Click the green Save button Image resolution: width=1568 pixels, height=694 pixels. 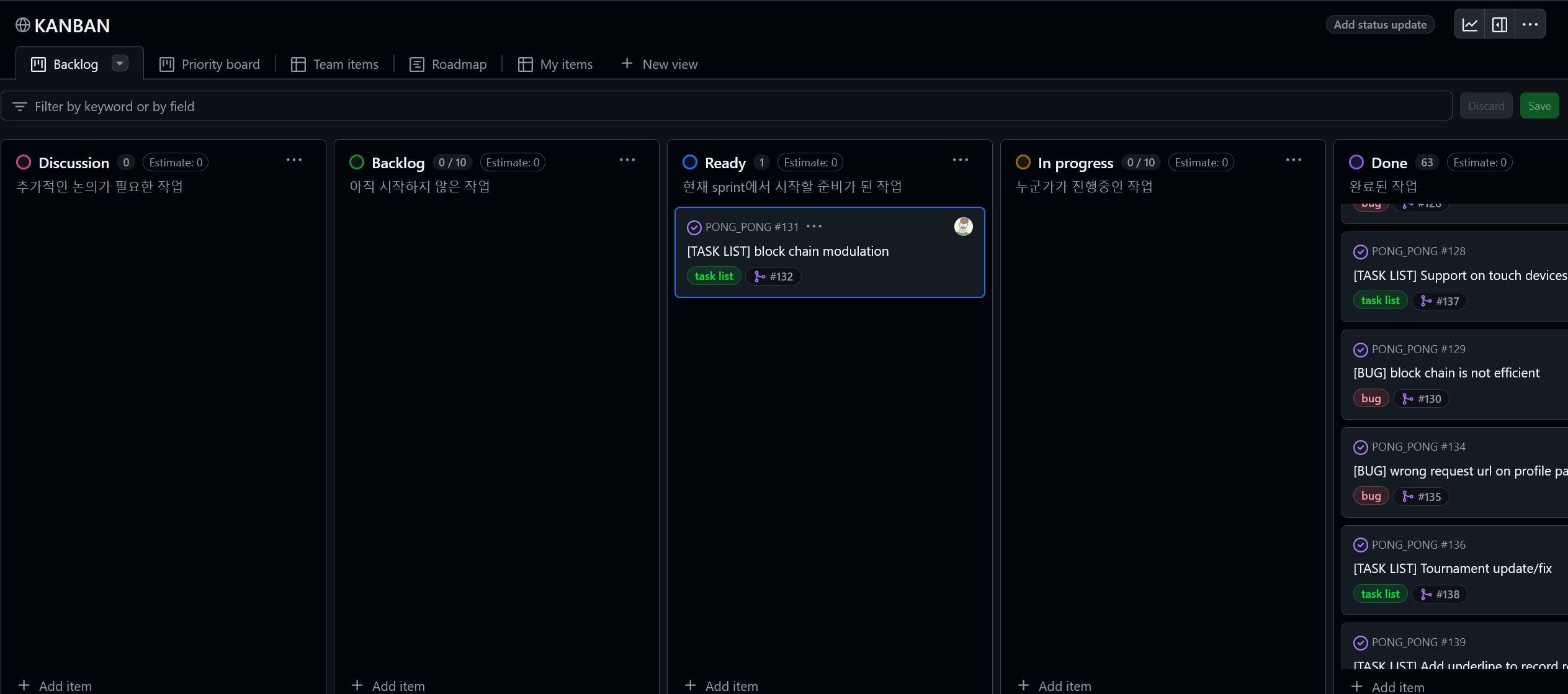coord(1539,106)
